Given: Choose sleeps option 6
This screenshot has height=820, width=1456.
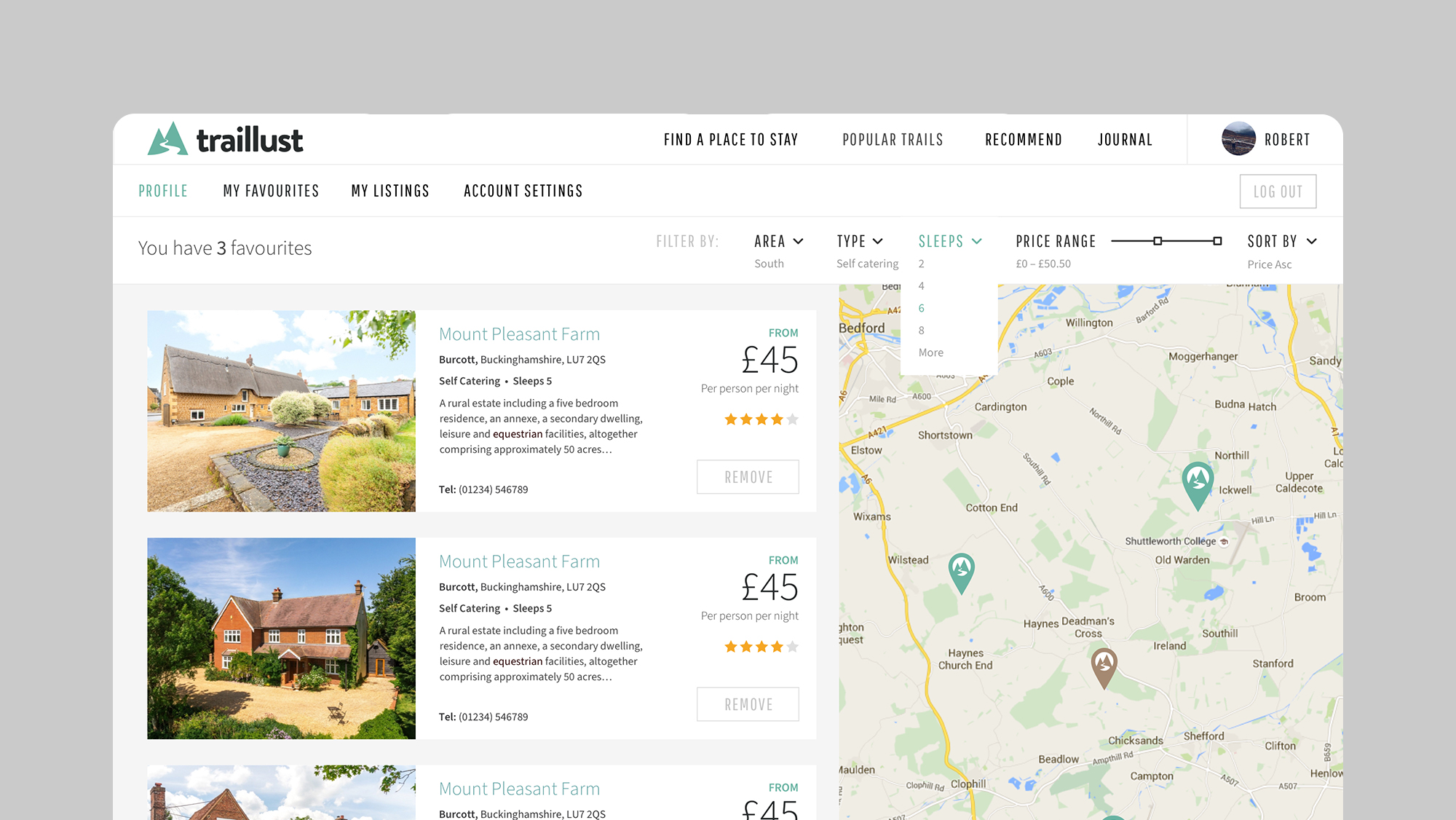Looking at the screenshot, I should pyautogui.click(x=921, y=308).
